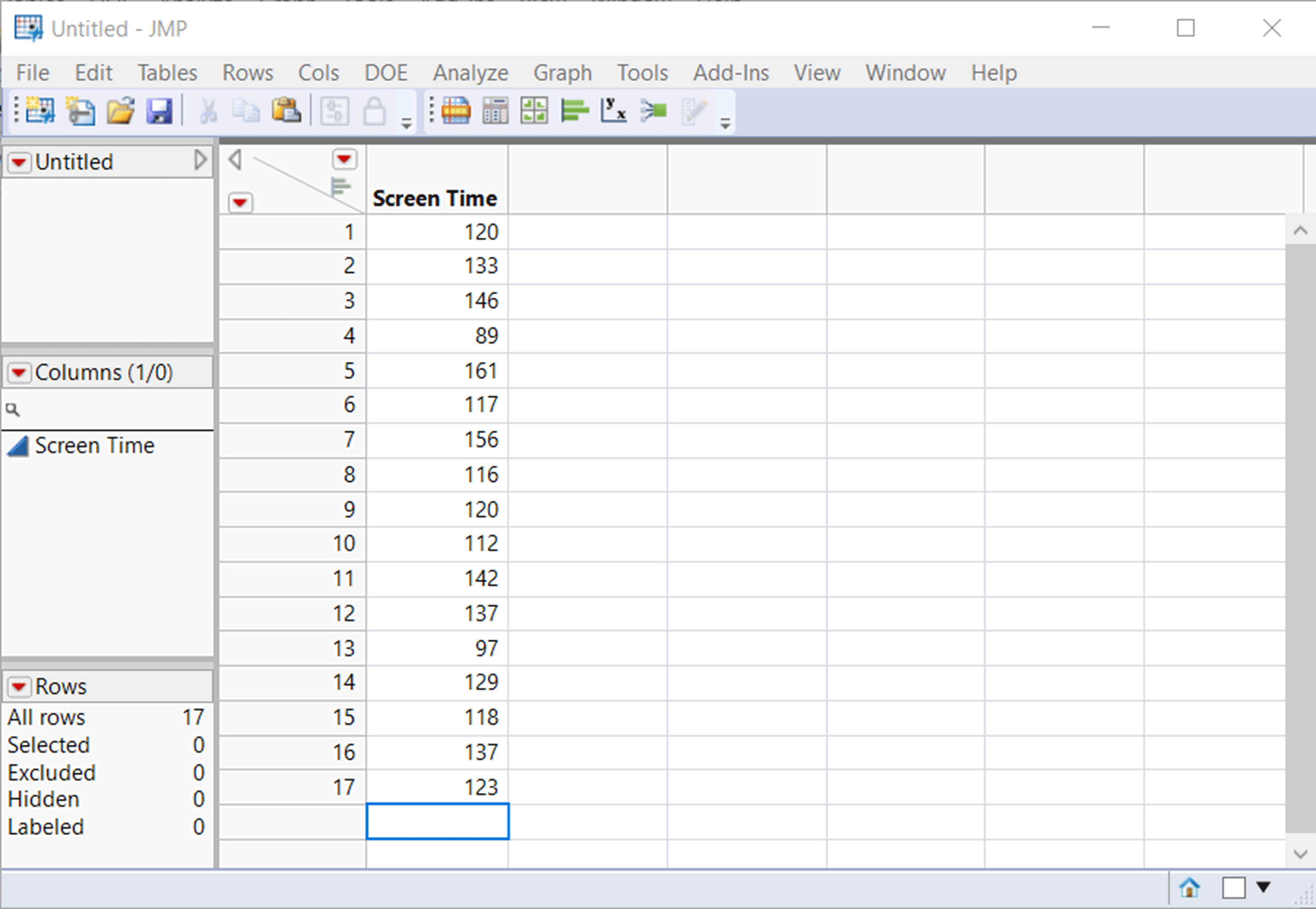This screenshot has height=909, width=1316.
Task: Open the Rows menu
Action: [x=248, y=73]
